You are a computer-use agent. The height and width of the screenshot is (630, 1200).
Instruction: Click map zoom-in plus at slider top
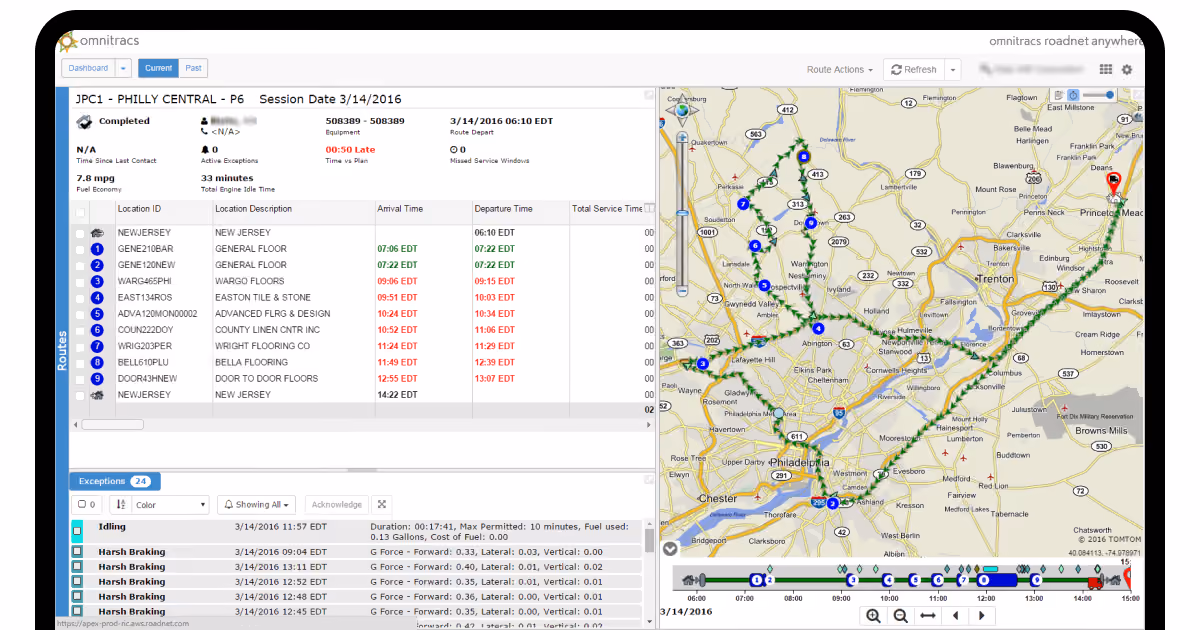click(683, 136)
